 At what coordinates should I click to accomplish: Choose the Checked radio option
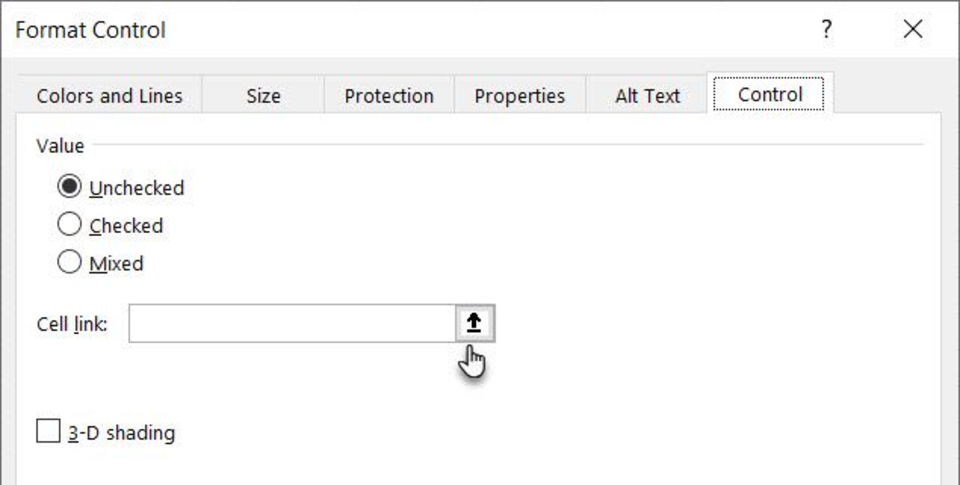coord(69,225)
